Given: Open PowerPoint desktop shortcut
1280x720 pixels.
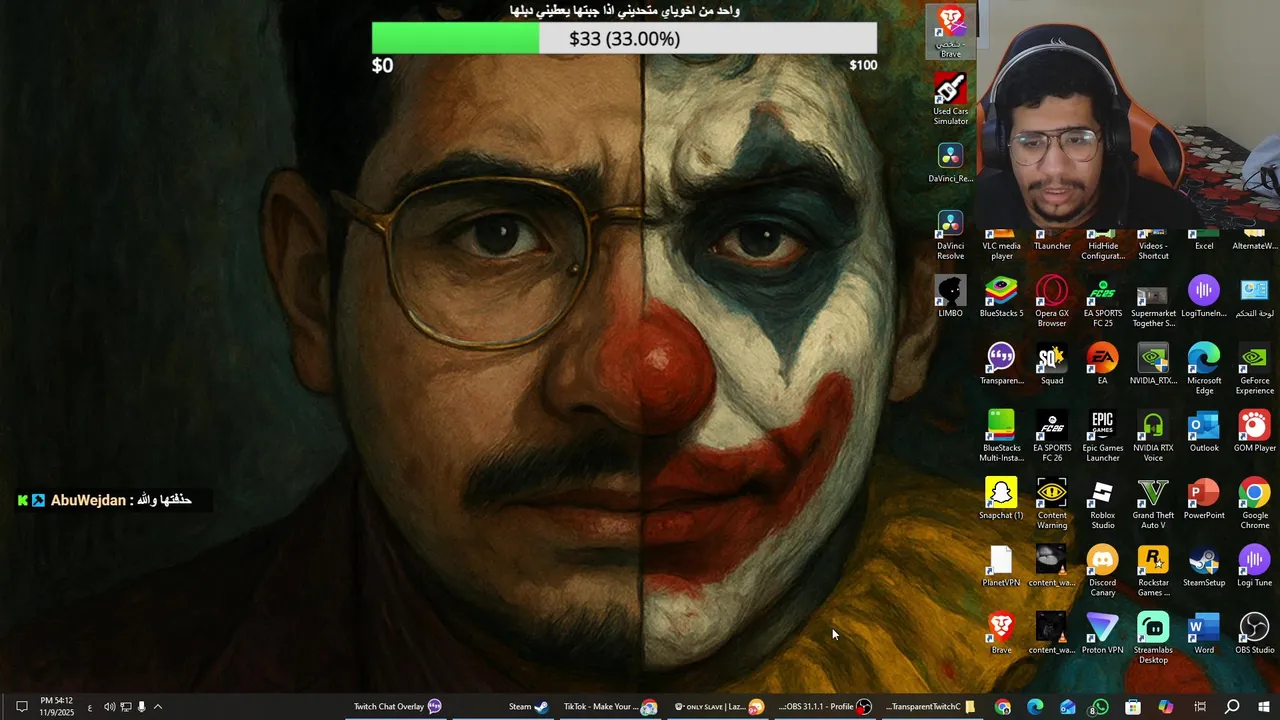Looking at the screenshot, I should pos(1204,499).
